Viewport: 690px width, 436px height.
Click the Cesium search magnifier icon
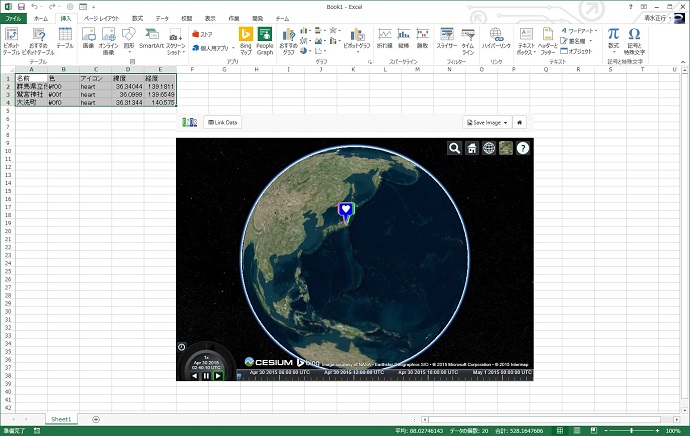[454, 148]
